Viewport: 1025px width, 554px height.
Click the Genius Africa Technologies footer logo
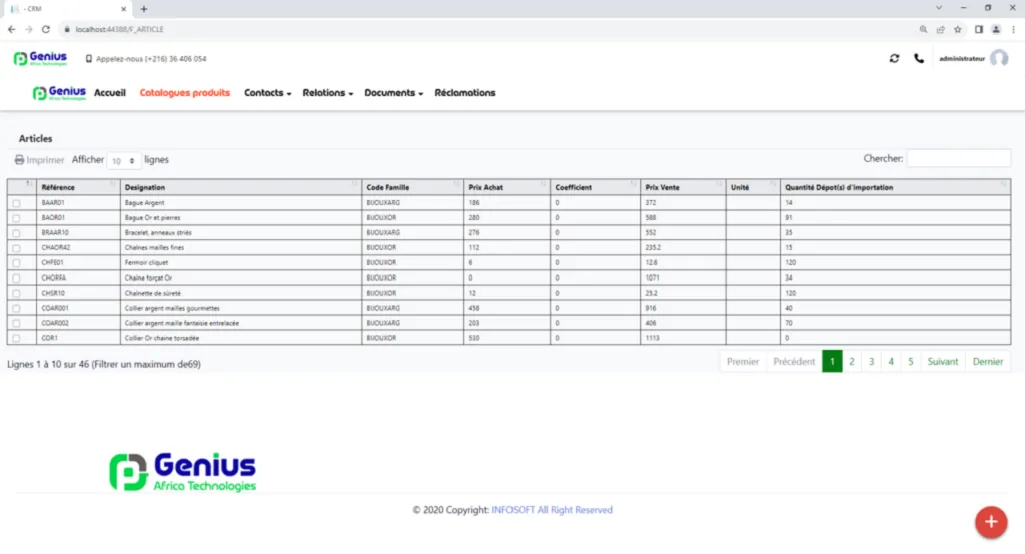click(182, 472)
